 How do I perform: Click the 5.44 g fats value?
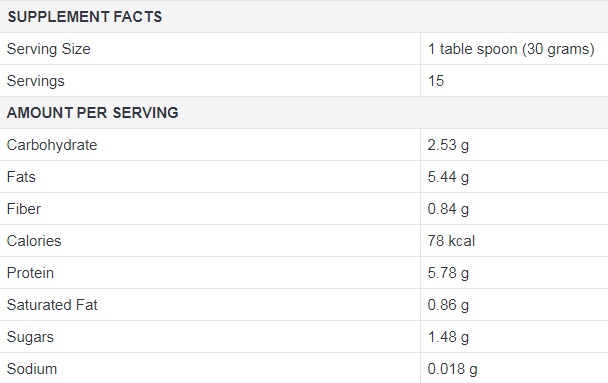pos(448,178)
